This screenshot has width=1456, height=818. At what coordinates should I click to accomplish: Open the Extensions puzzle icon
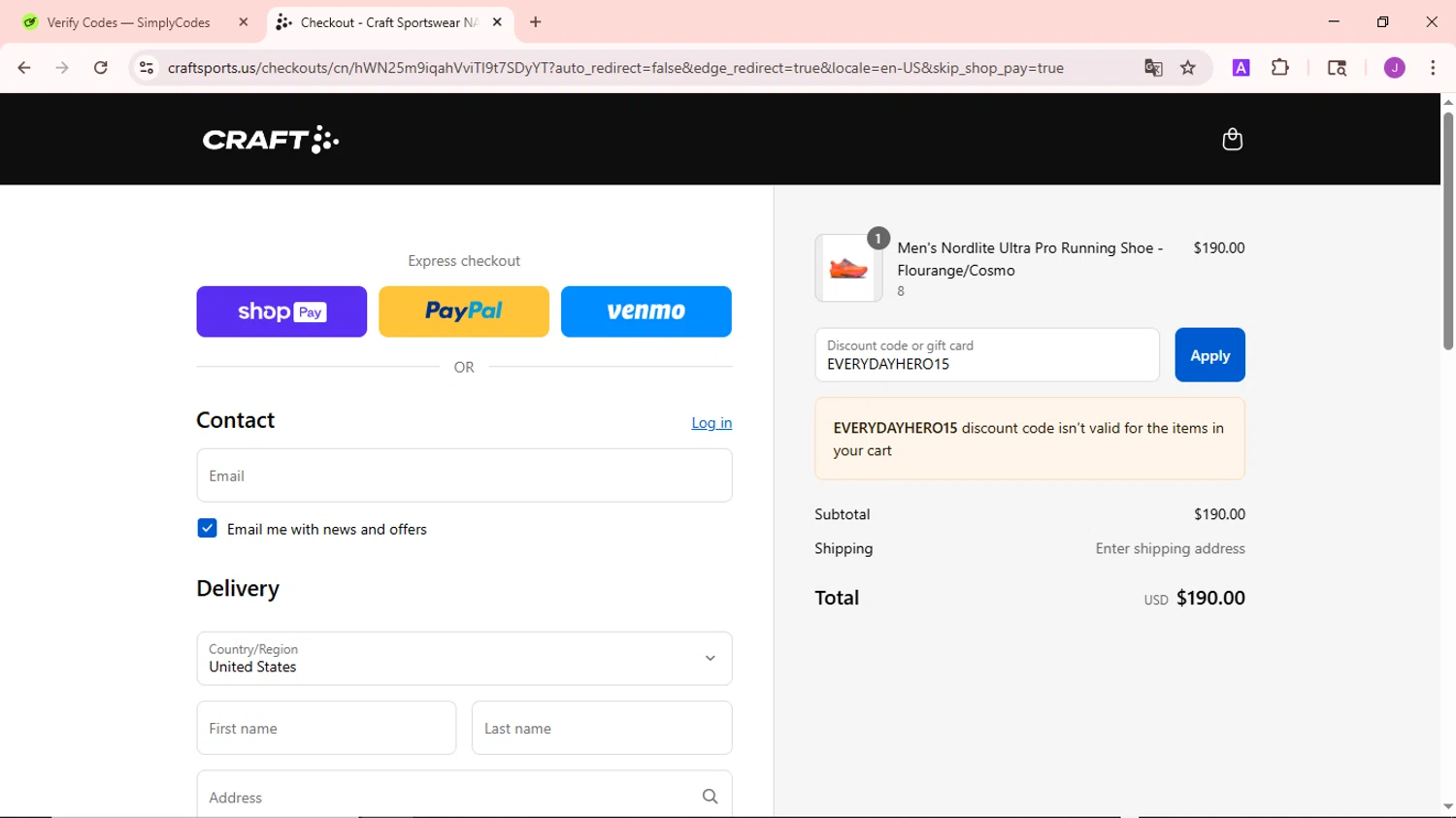[x=1280, y=68]
